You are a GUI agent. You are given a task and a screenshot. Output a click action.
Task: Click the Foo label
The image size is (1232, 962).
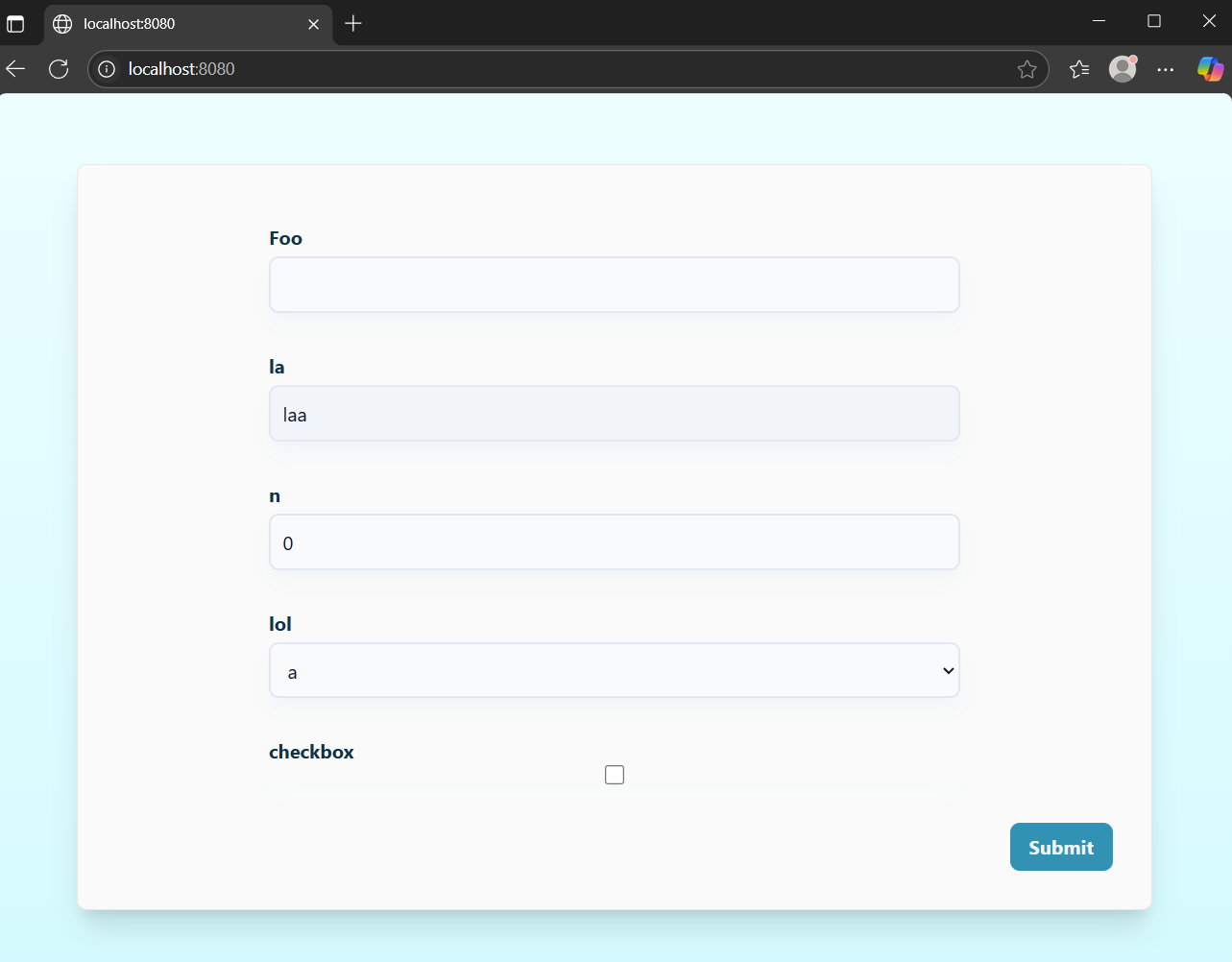point(286,238)
